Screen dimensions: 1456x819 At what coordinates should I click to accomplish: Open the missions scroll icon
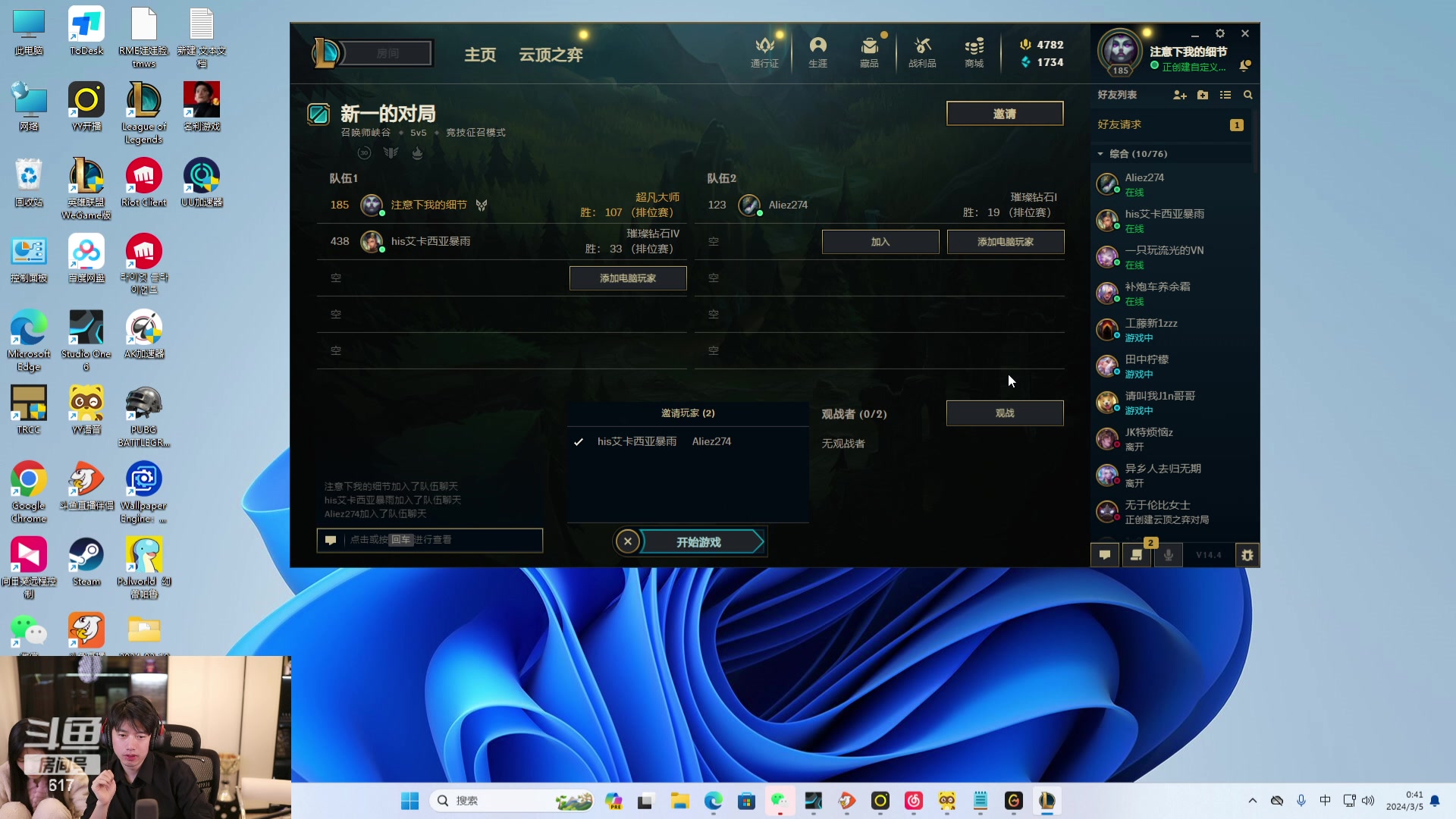pyautogui.click(x=1136, y=555)
